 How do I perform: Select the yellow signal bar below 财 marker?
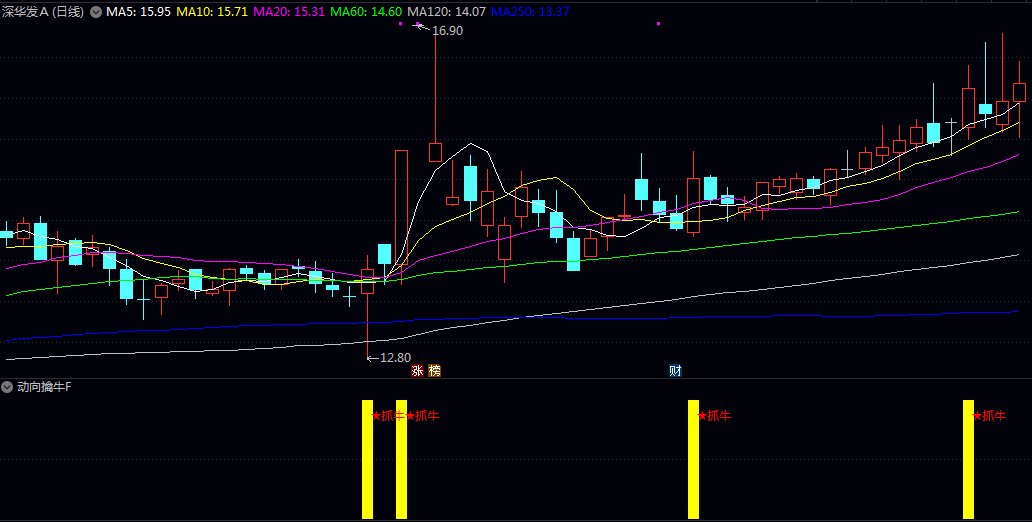(694, 459)
